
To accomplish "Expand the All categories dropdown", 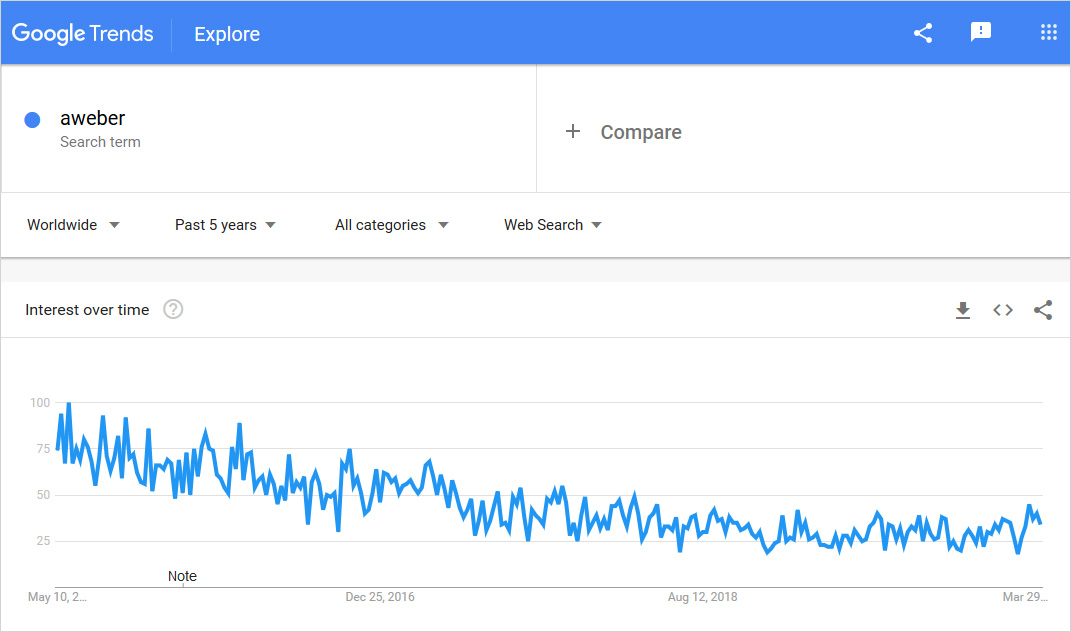I will pos(391,225).
